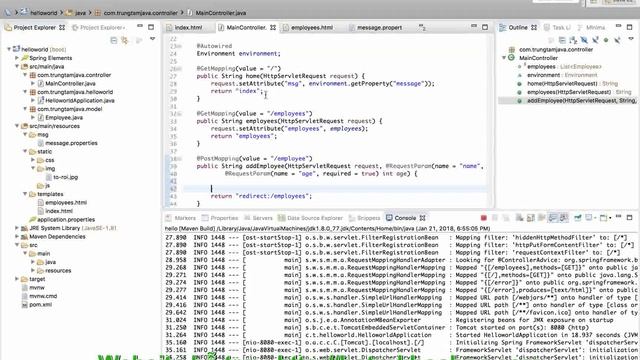Select application.properties file
The width and height of the screenshot is (640, 360).
(66, 220)
